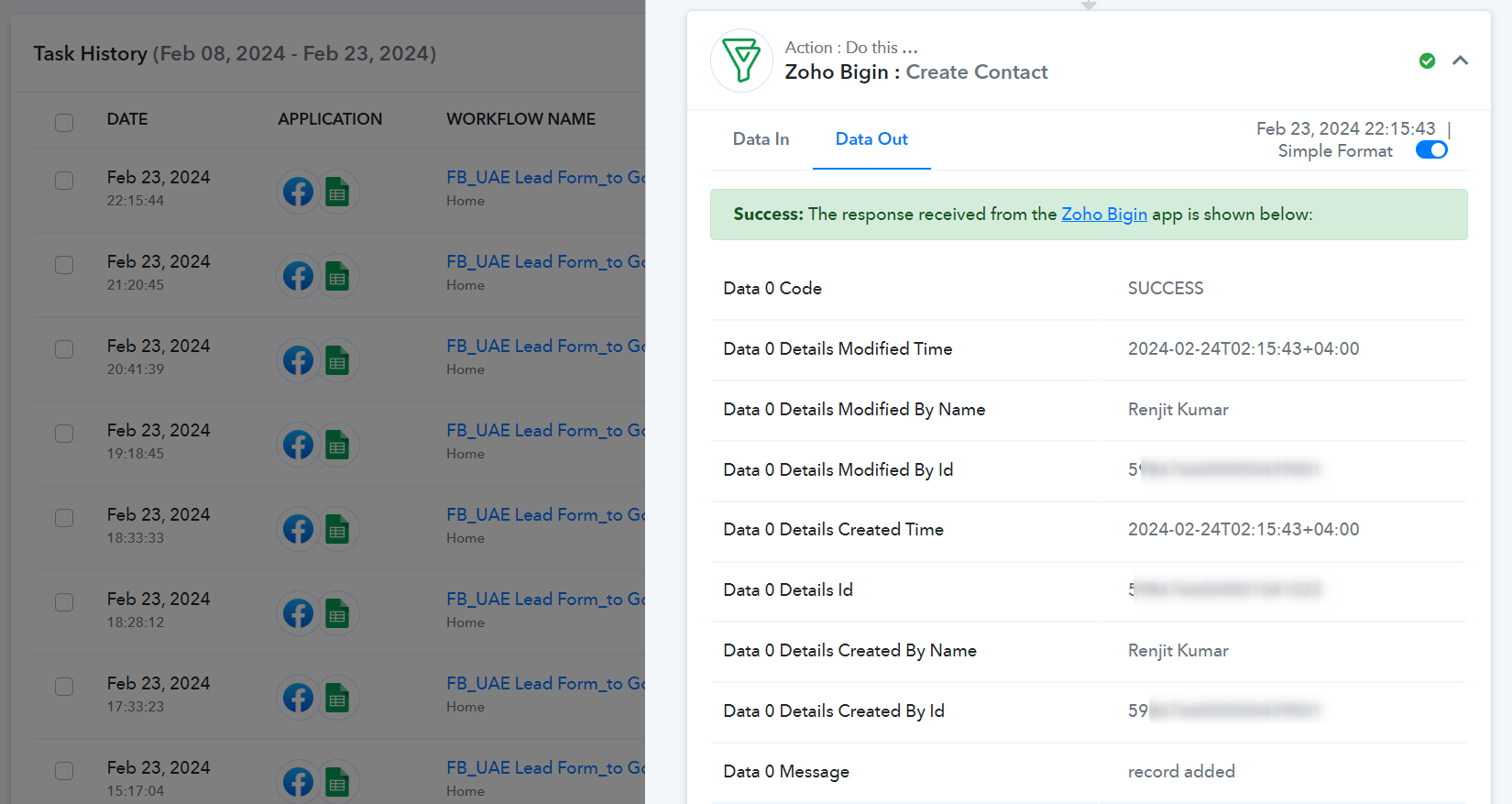Click the 'Data 0 Details Modified By Id' label
This screenshot has width=1512, height=804.
(x=838, y=470)
